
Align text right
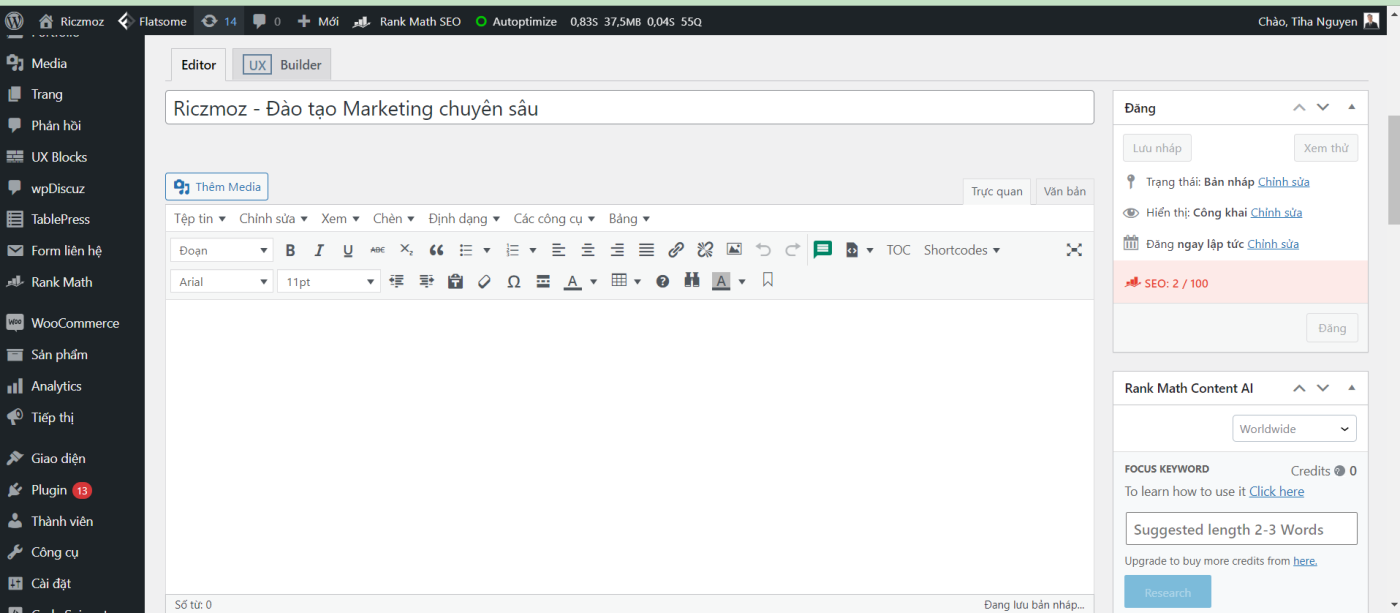617,250
